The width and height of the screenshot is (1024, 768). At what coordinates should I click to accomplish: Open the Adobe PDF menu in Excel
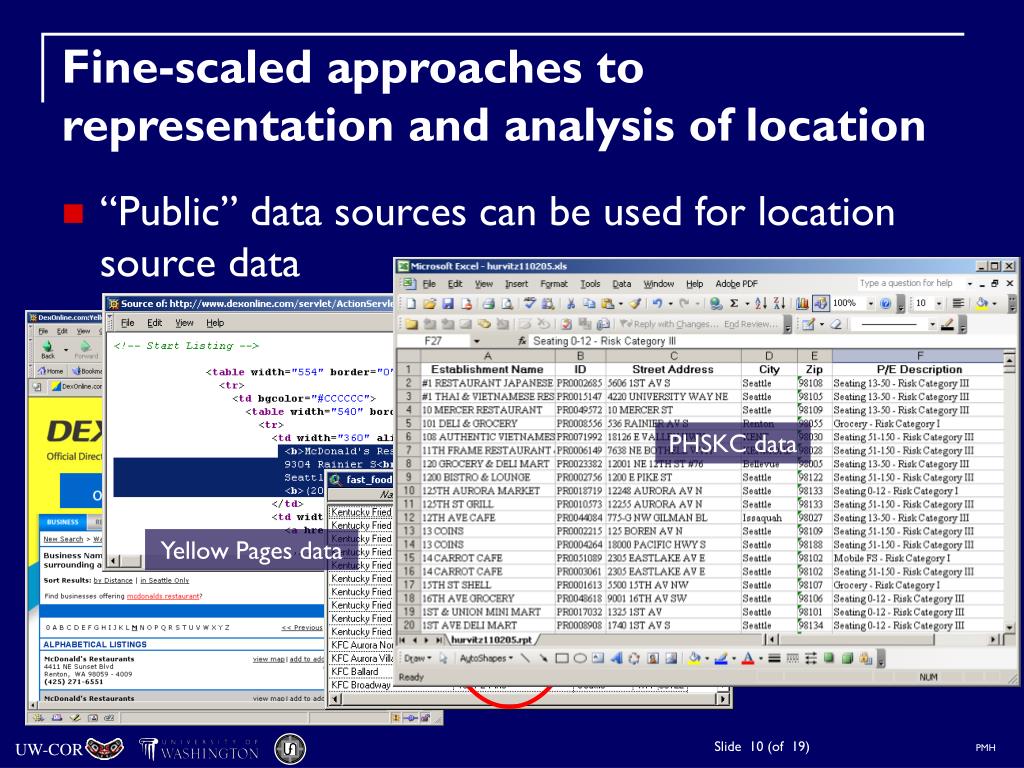pos(737,284)
